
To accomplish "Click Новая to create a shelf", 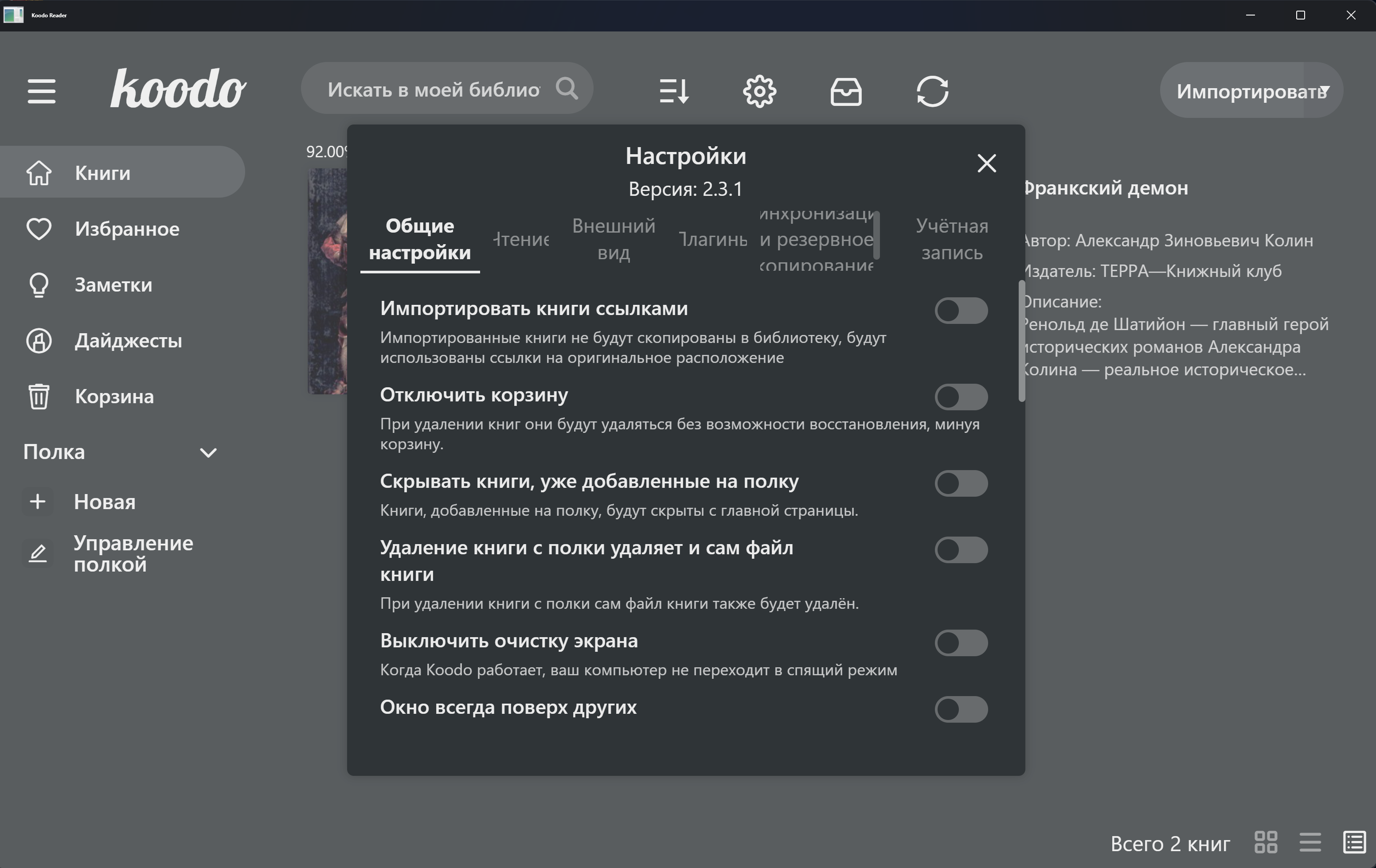I will click(x=105, y=502).
